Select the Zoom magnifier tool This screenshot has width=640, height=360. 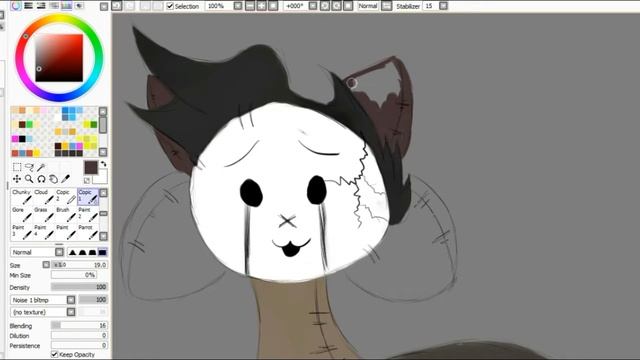tap(29, 179)
